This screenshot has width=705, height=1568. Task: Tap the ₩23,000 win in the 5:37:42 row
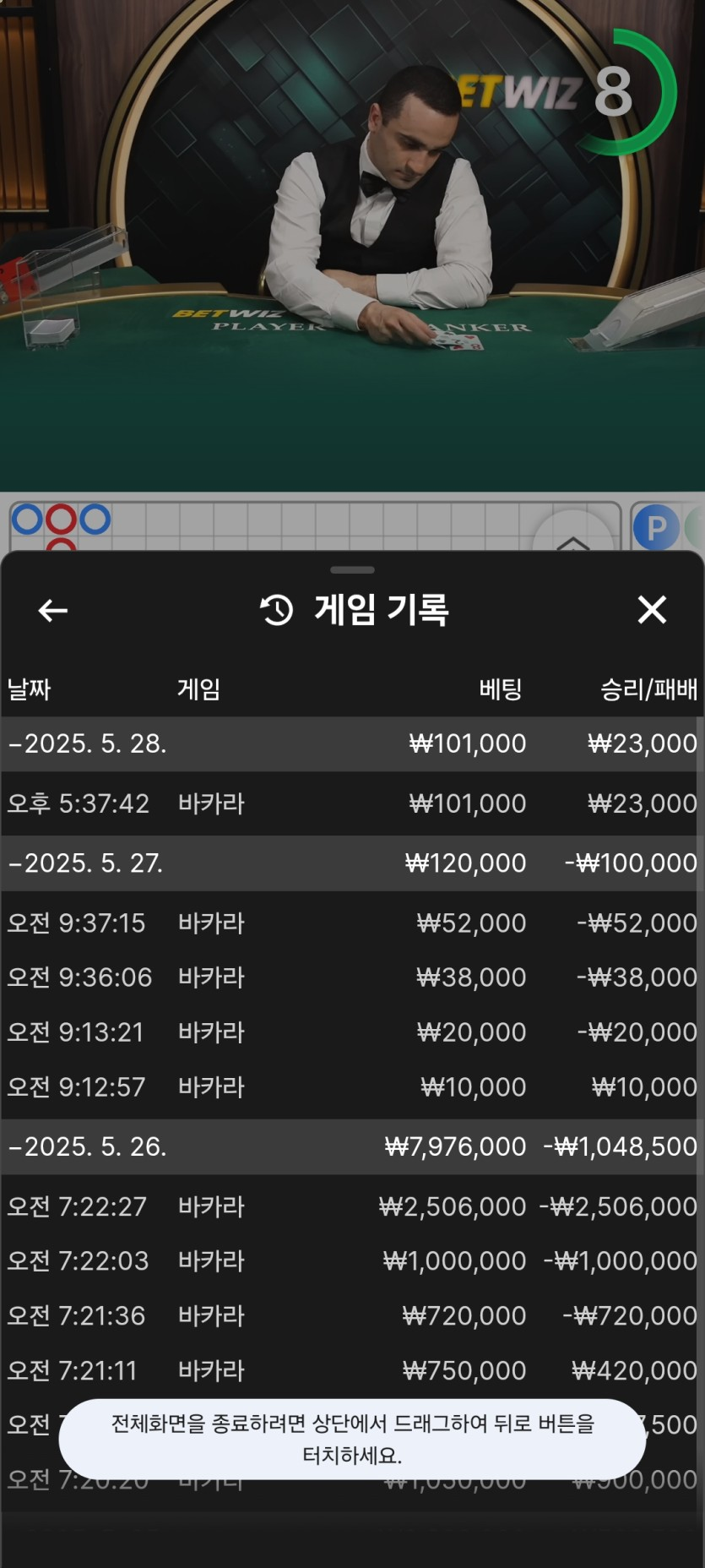point(643,803)
